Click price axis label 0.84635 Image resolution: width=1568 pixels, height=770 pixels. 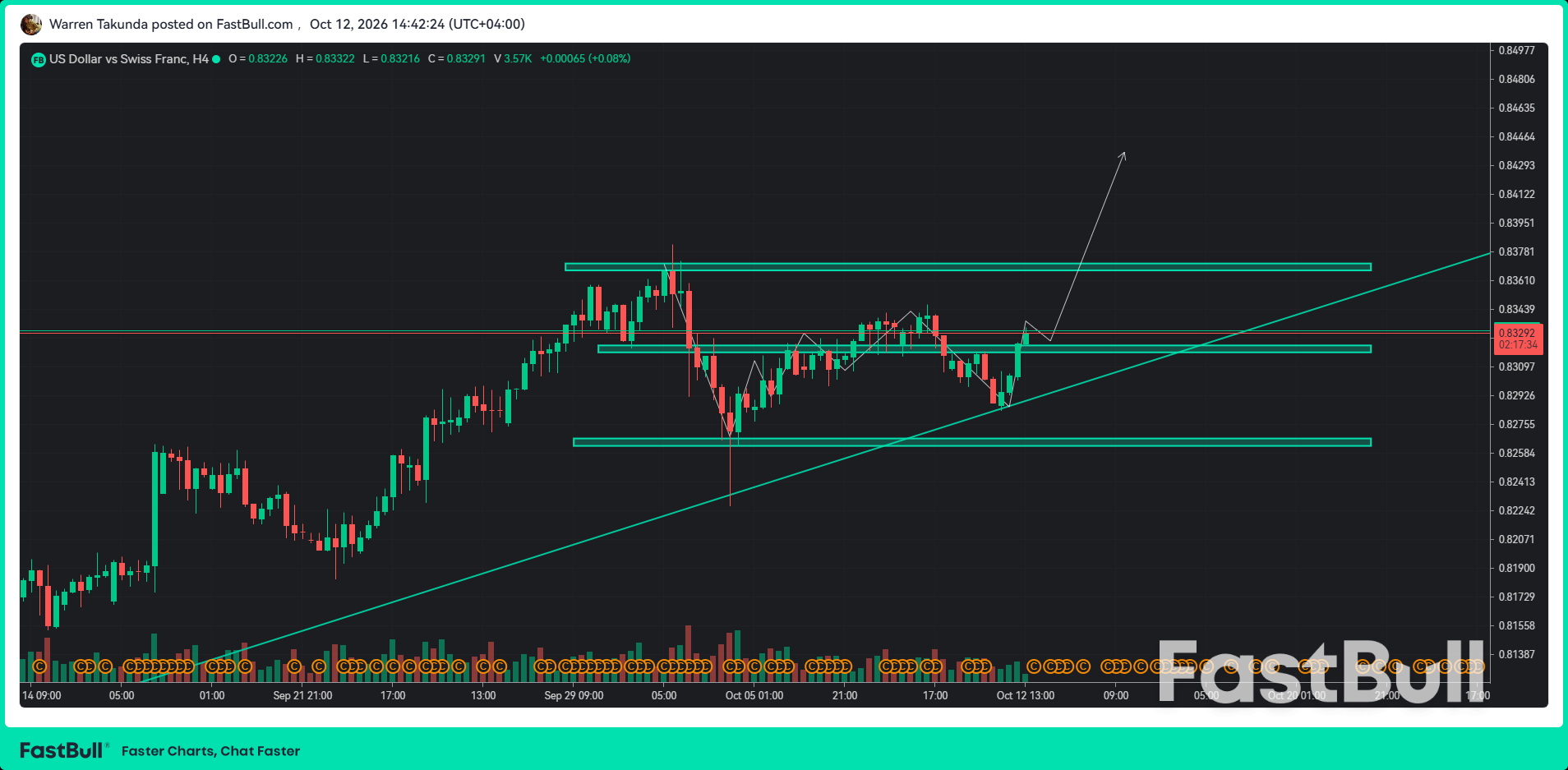coord(1516,108)
